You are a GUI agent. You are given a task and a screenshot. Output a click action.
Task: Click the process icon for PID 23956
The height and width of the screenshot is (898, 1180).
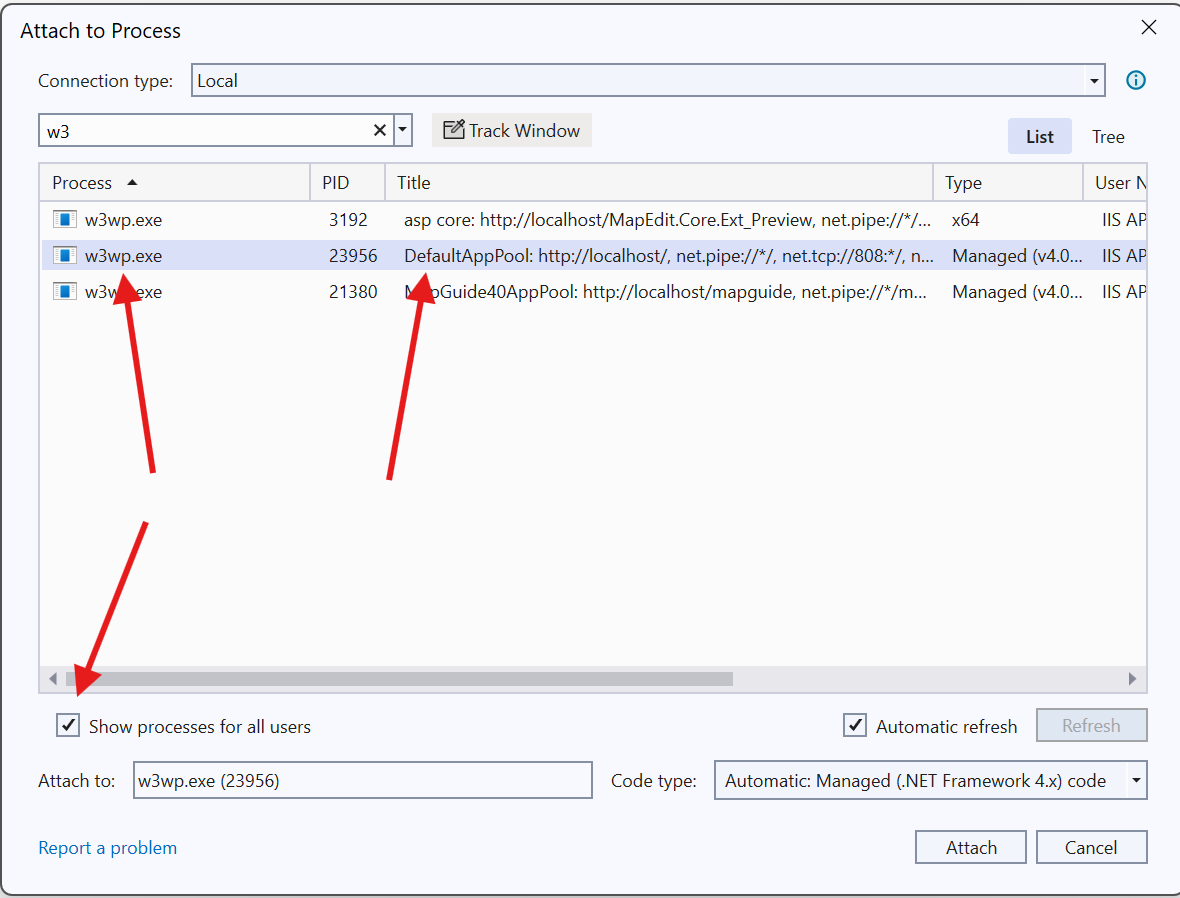coord(65,256)
